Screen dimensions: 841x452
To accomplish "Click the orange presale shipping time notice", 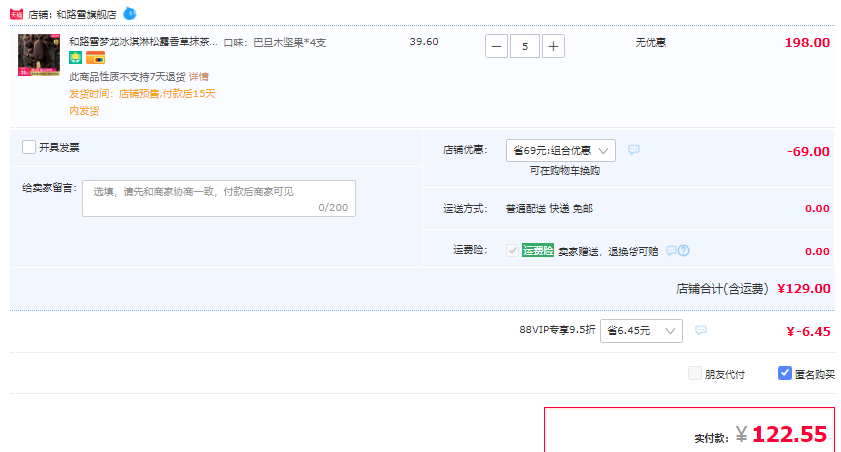I will pyautogui.click(x=142, y=102).
